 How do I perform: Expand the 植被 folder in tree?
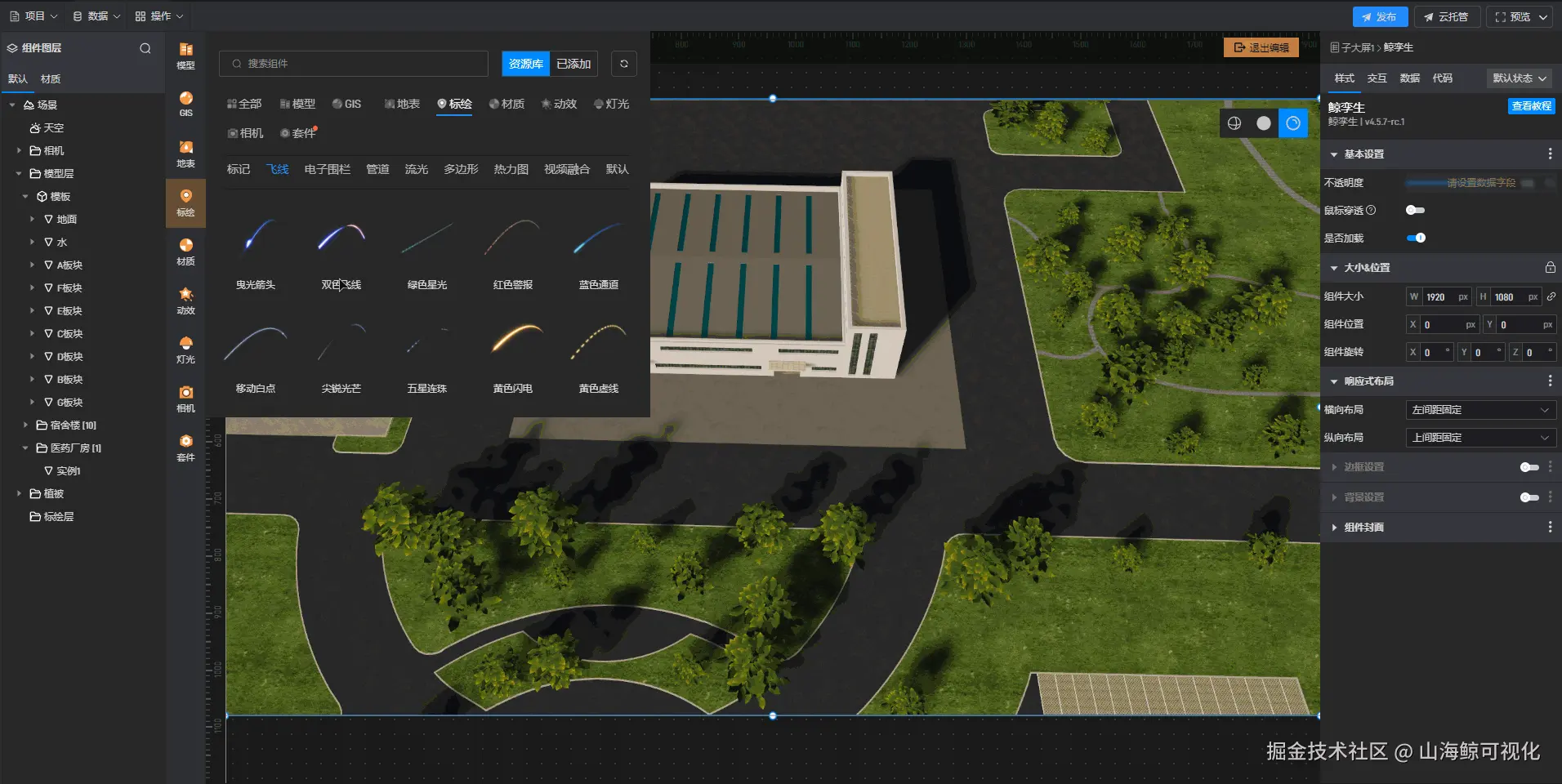click(19, 493)
